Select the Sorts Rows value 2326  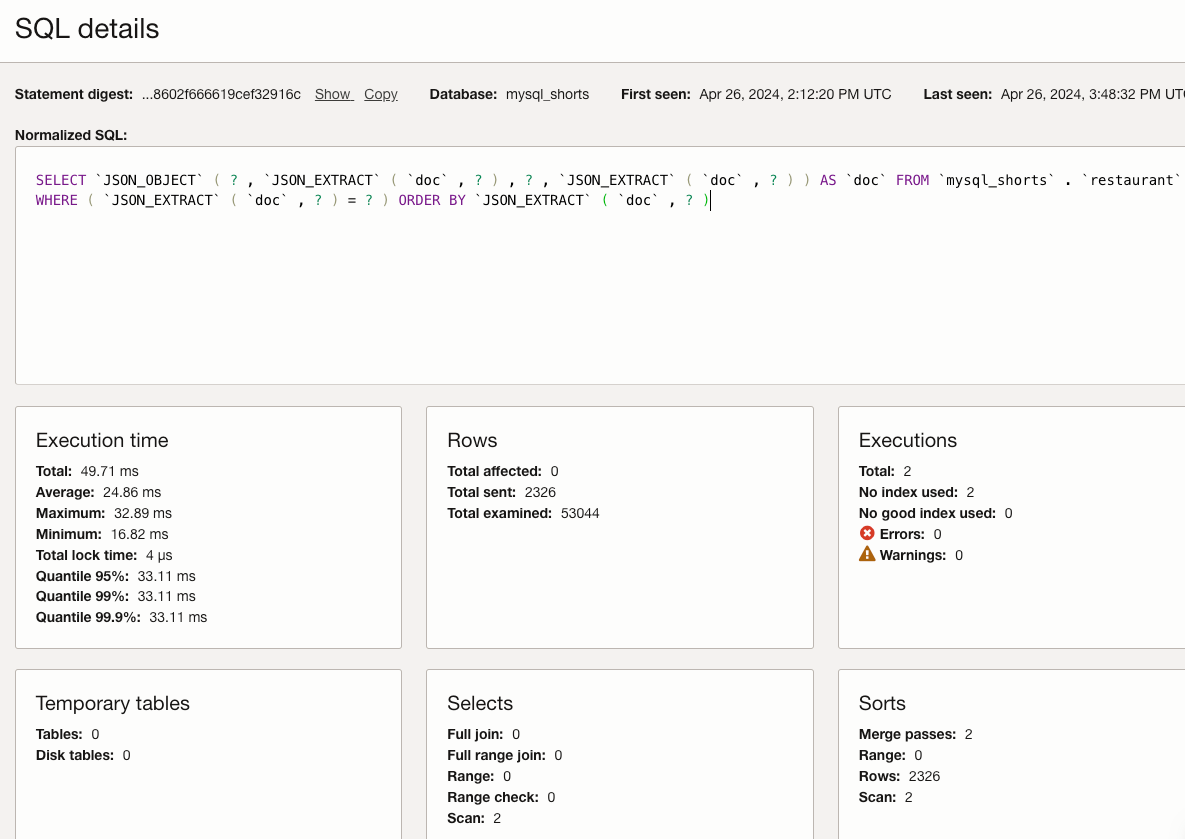pos(924,776)
